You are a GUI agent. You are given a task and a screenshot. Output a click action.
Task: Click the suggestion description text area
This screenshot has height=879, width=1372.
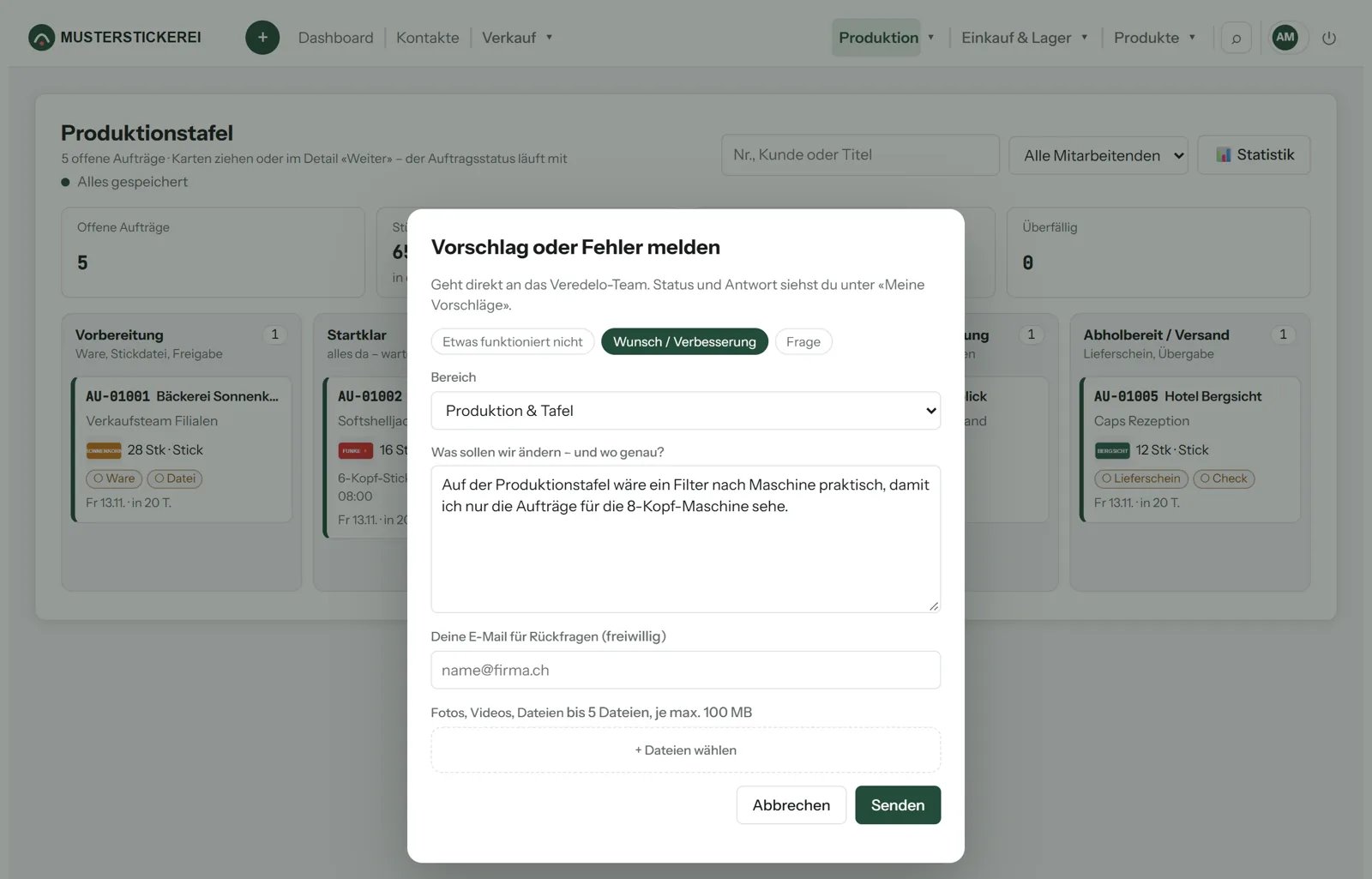(686, 539)
